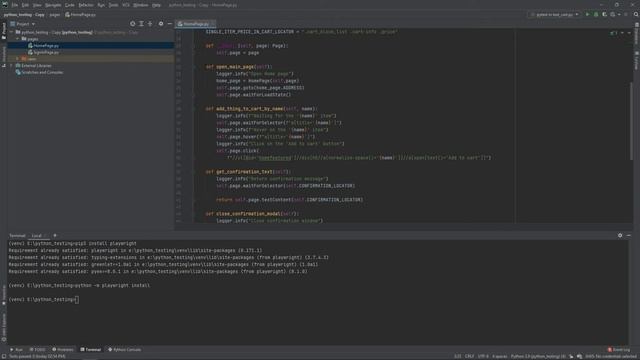This screenshot has width=640, height=360.
Task: Expand the venv folder
Action: coord(18,59)
